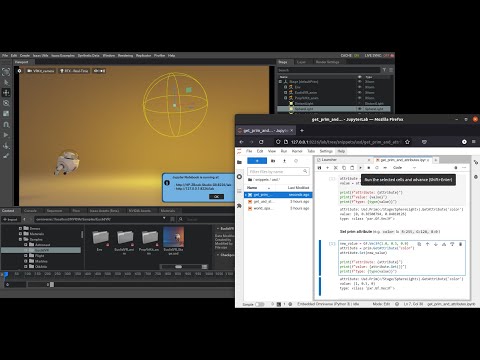Open the Content path dropdown arrow
This screenshot has width=480, height=360.
tap(164, 219)
